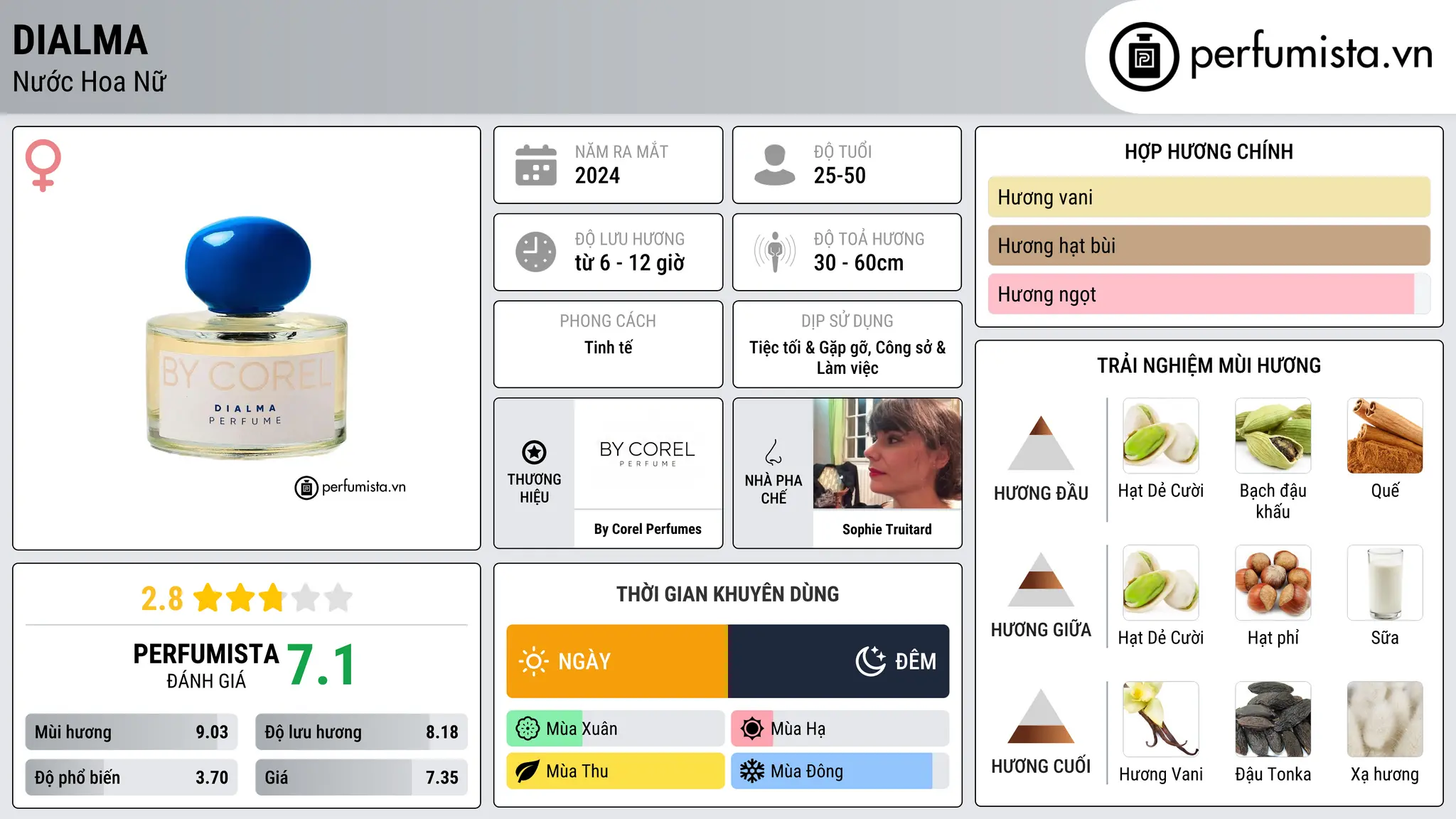This screenshot has height=819, width=1456.
Task: Click the star rating row beside 2.8
Action: (x=273, y=598)
